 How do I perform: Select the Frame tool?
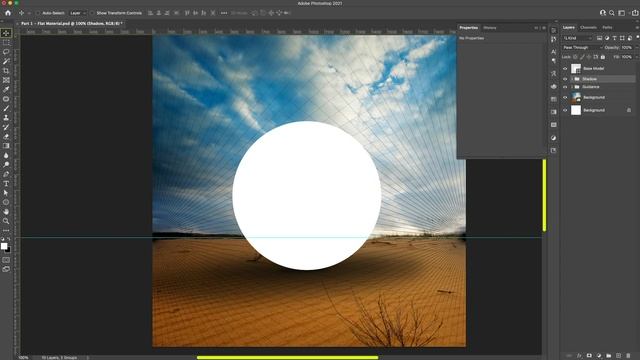tap(6, 80)
